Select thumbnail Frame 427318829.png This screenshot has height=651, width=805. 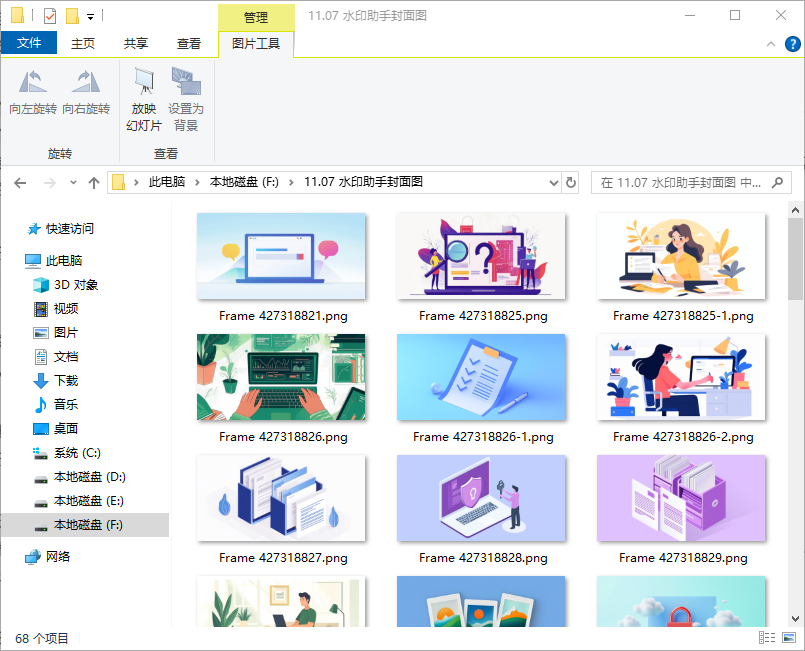coord(681,498)
